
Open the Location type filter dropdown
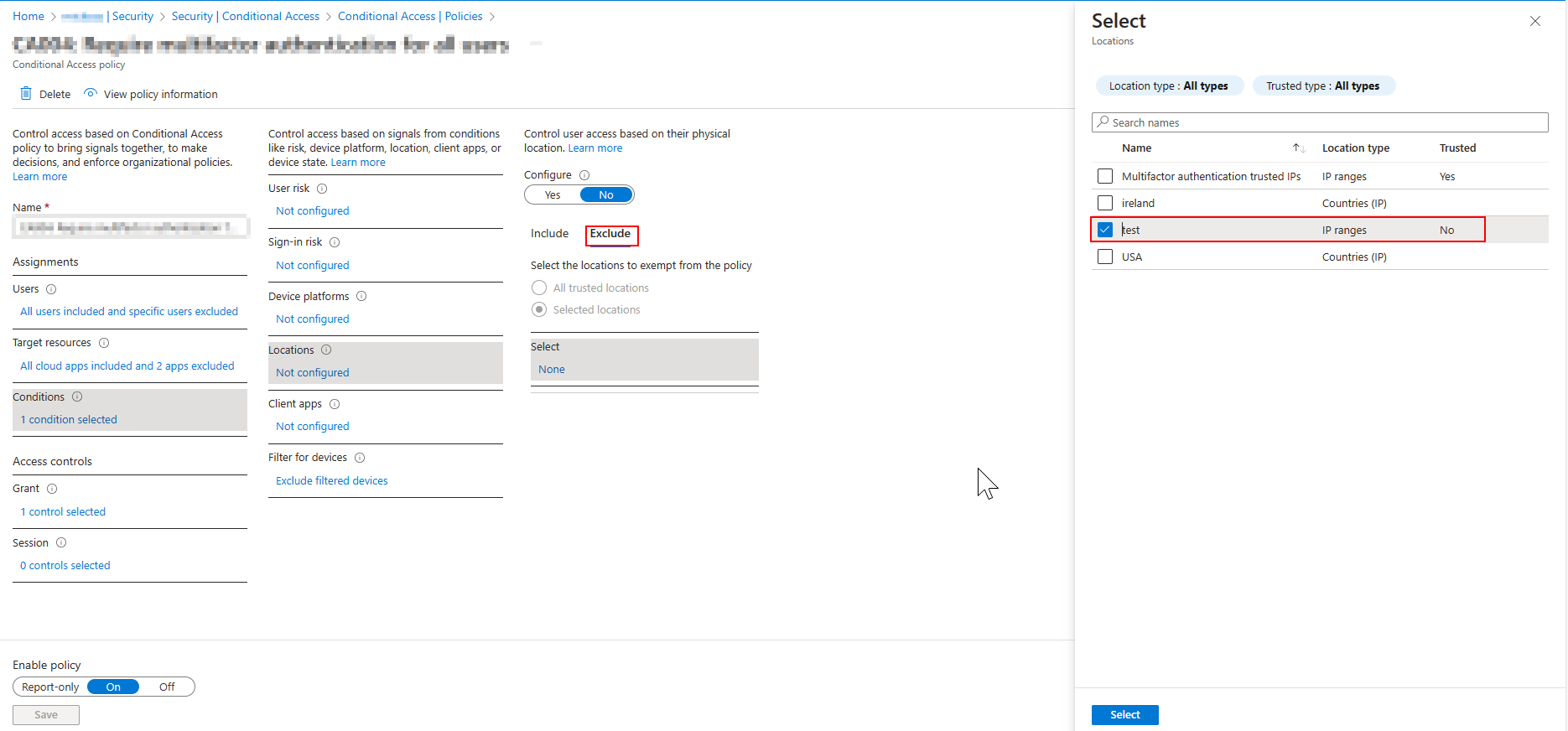pyautogui.click(x=1168, y=86)
